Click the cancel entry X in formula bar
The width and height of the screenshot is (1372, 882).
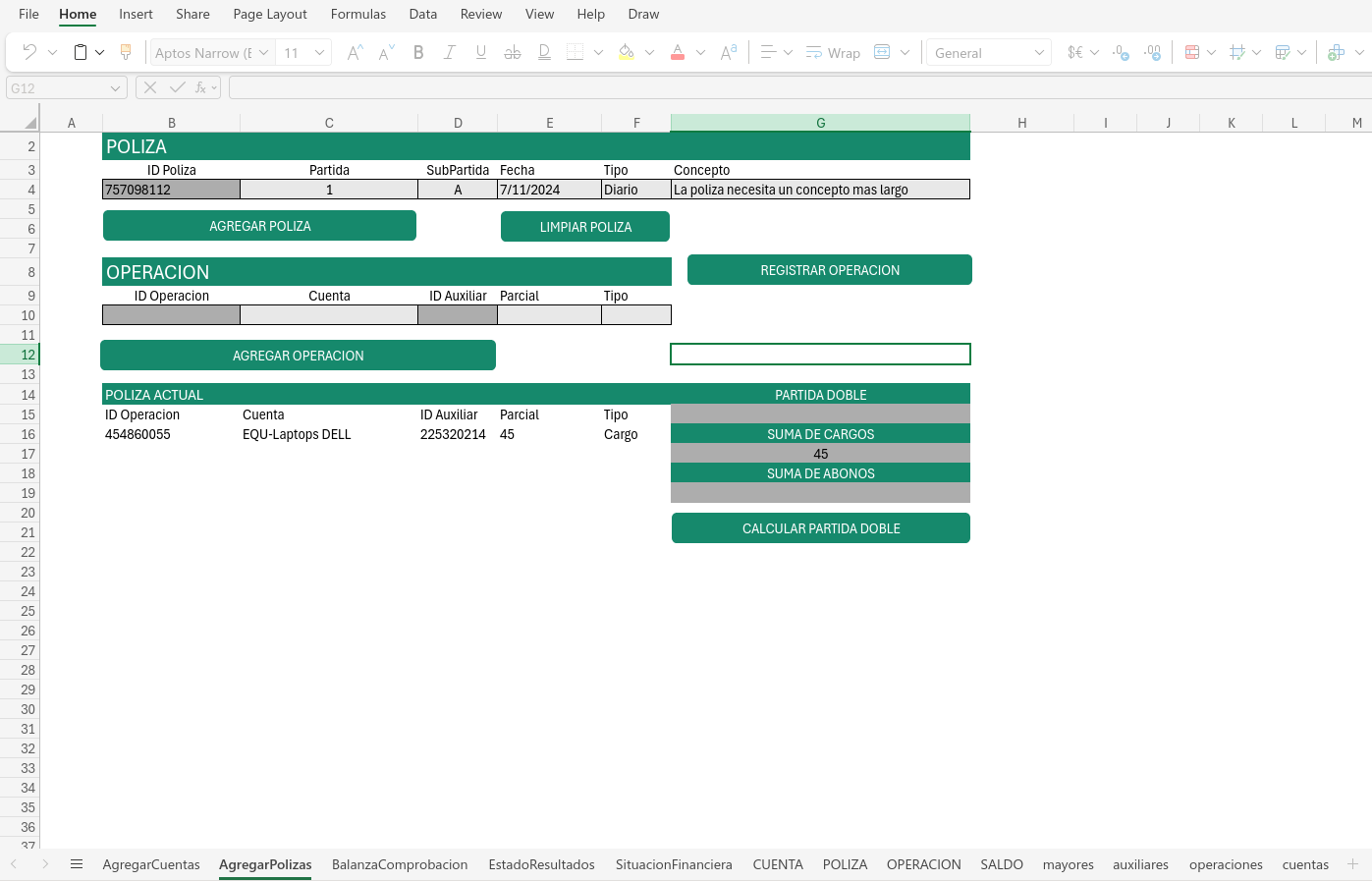click(x=150, y=87)
